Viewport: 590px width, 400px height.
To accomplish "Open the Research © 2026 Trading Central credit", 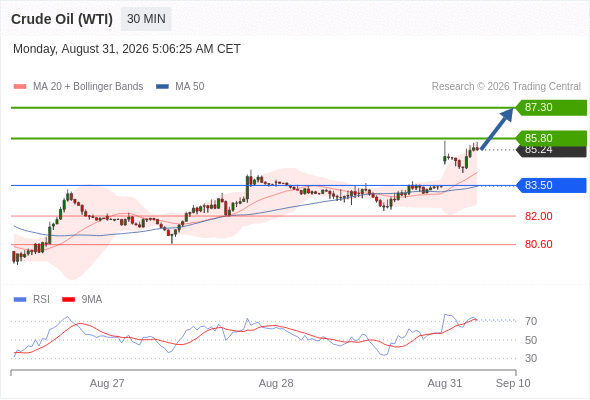I will pos(506,87).
